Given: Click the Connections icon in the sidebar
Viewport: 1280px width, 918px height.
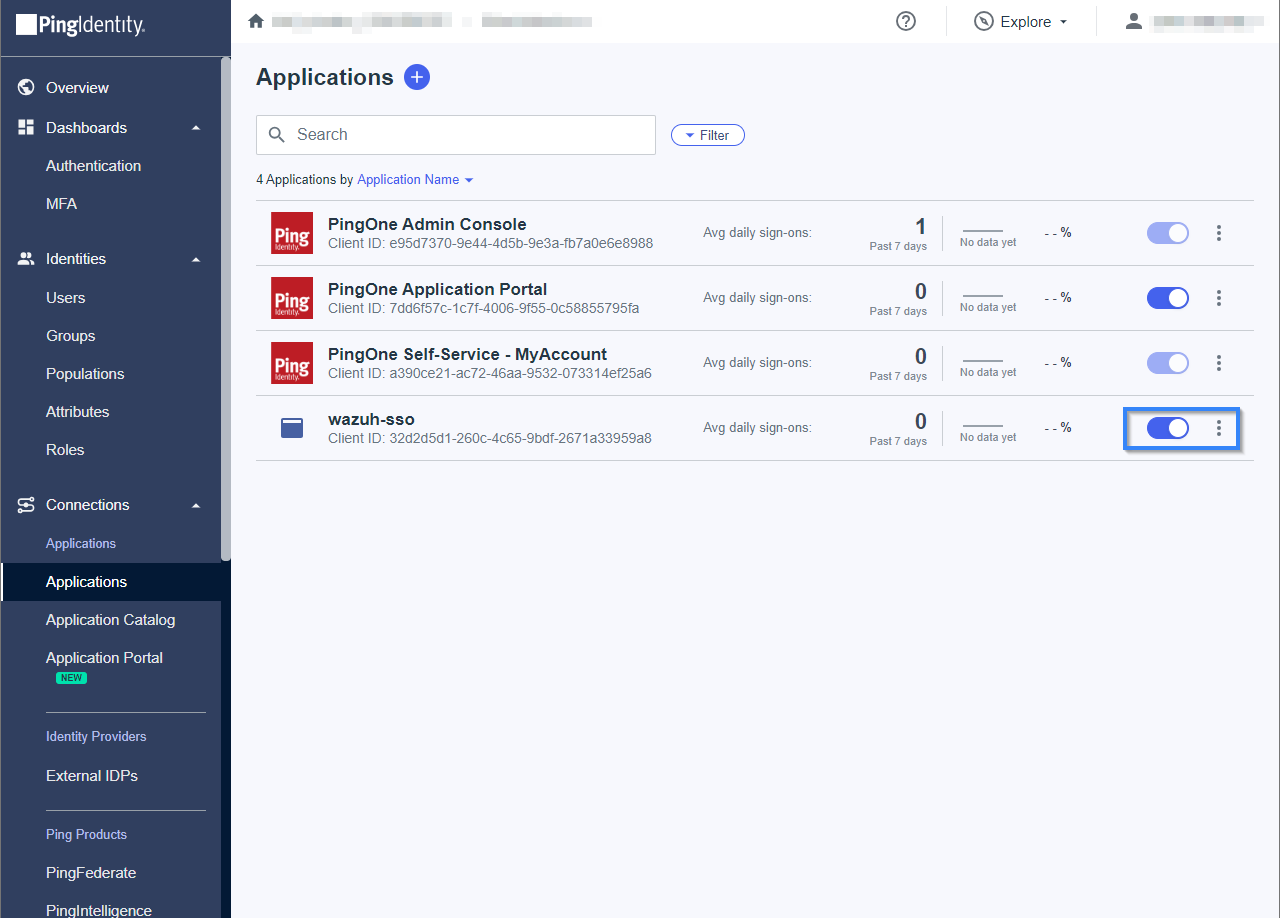Looking at the screenshot, I should 27,505.
